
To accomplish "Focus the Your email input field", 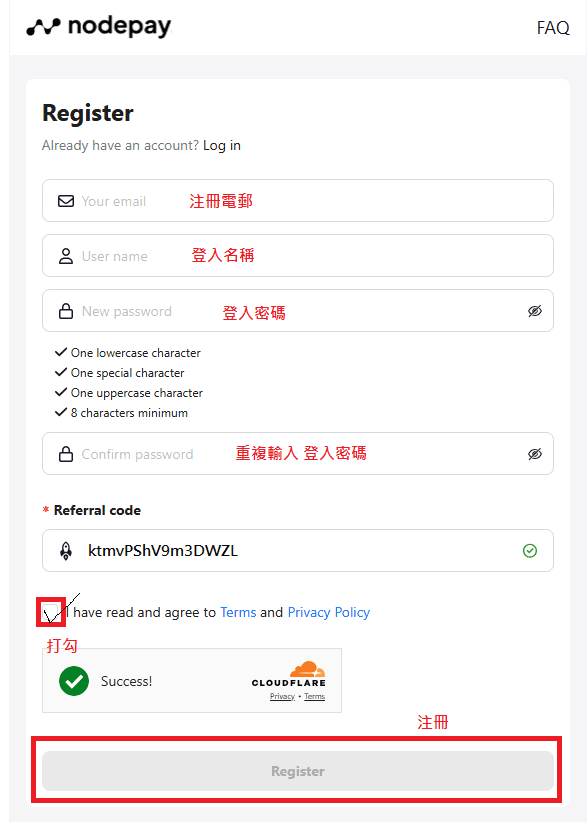I will tap(298, 201).
